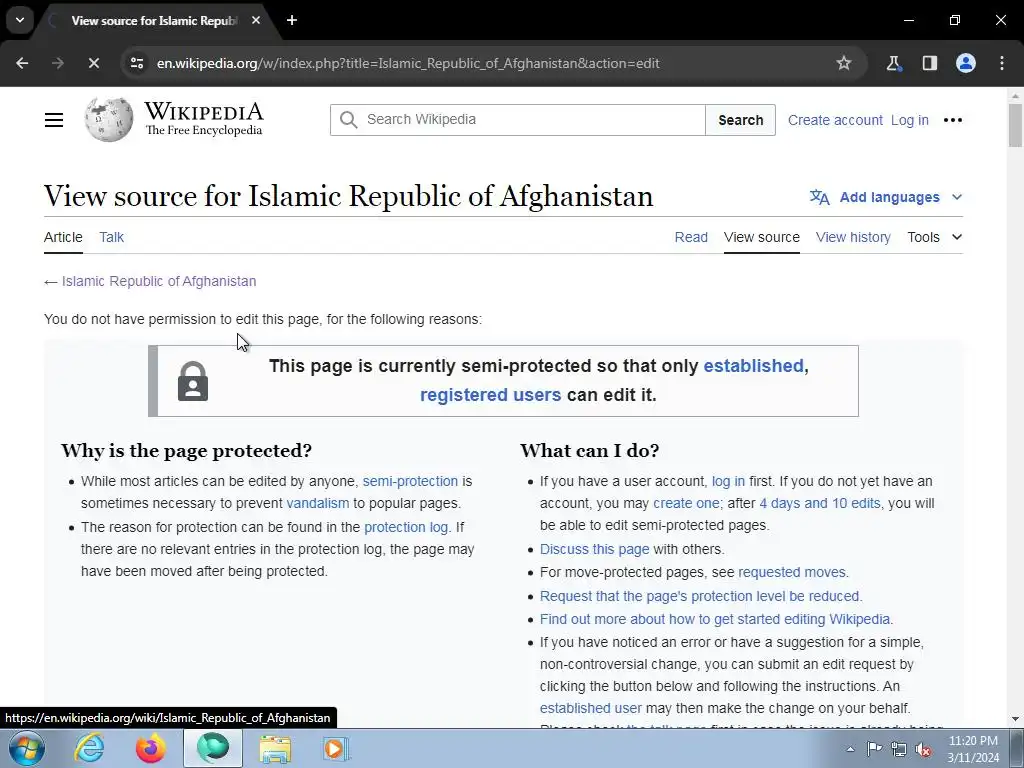The height and width of the screenshot is (768, 1024).
Task: Click the address bar URL
Action: [x=408, y=63]
